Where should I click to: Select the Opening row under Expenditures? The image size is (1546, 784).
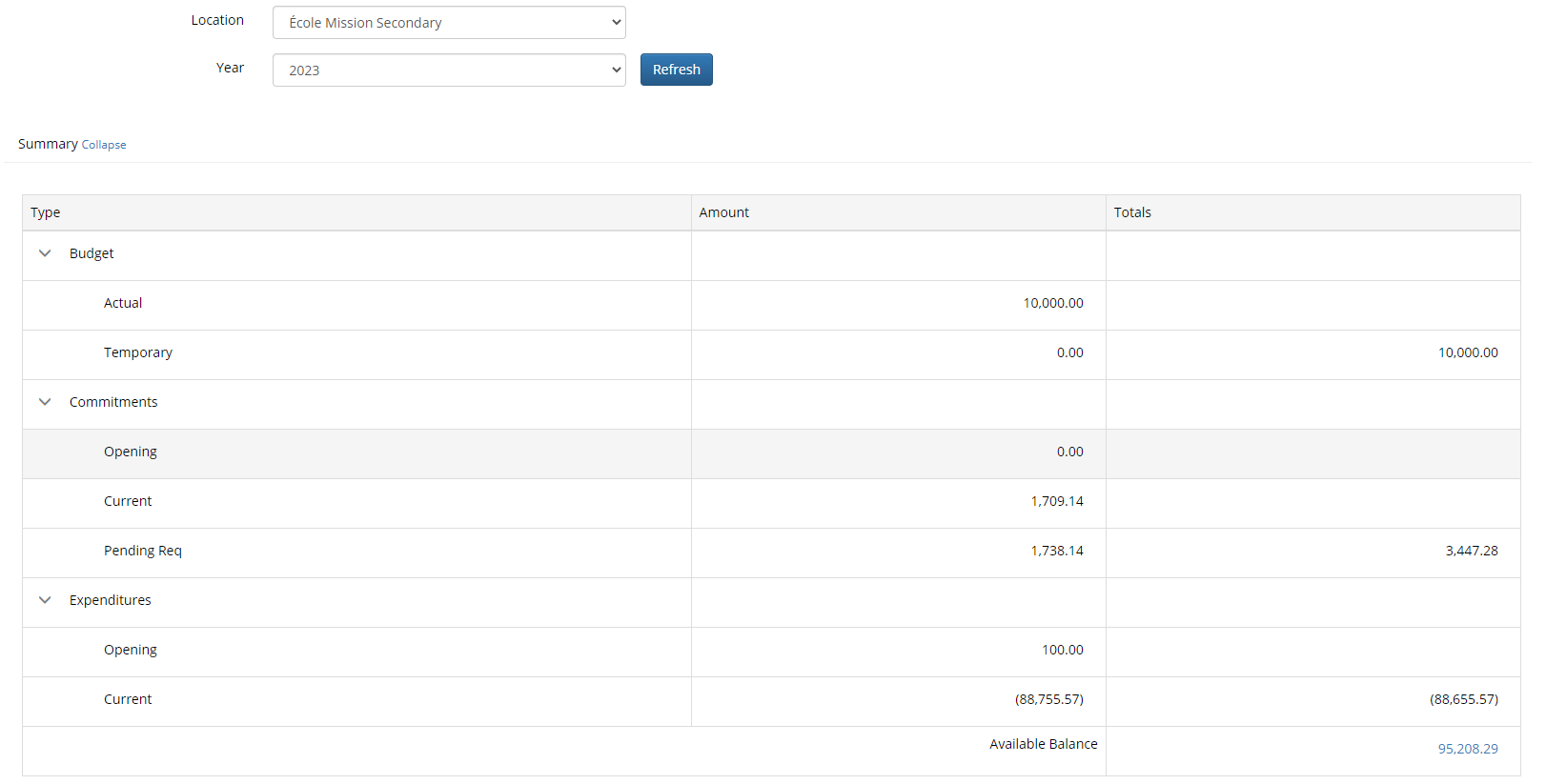click(131, 650)
